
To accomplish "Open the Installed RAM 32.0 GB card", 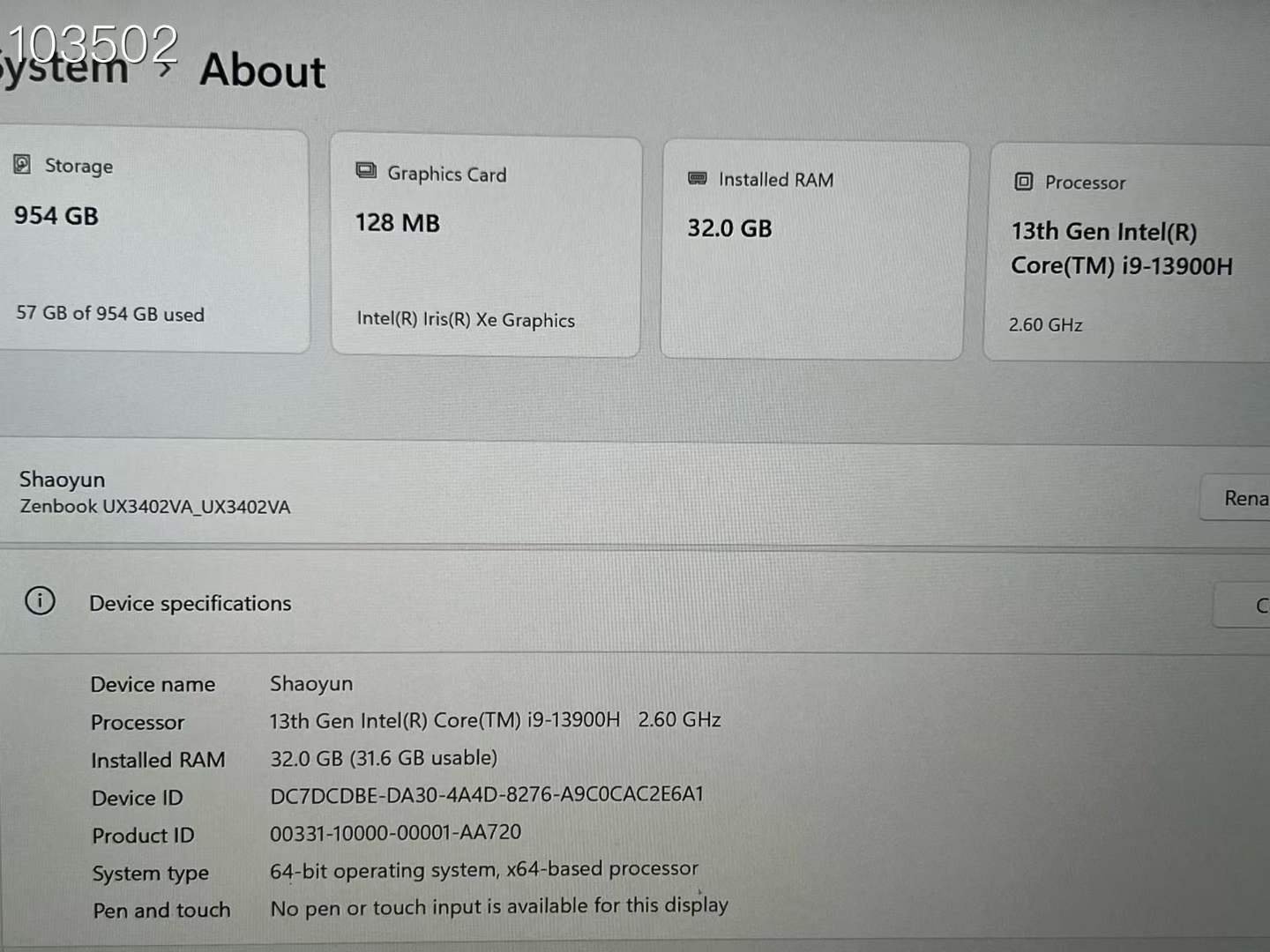I will point(815,249).
